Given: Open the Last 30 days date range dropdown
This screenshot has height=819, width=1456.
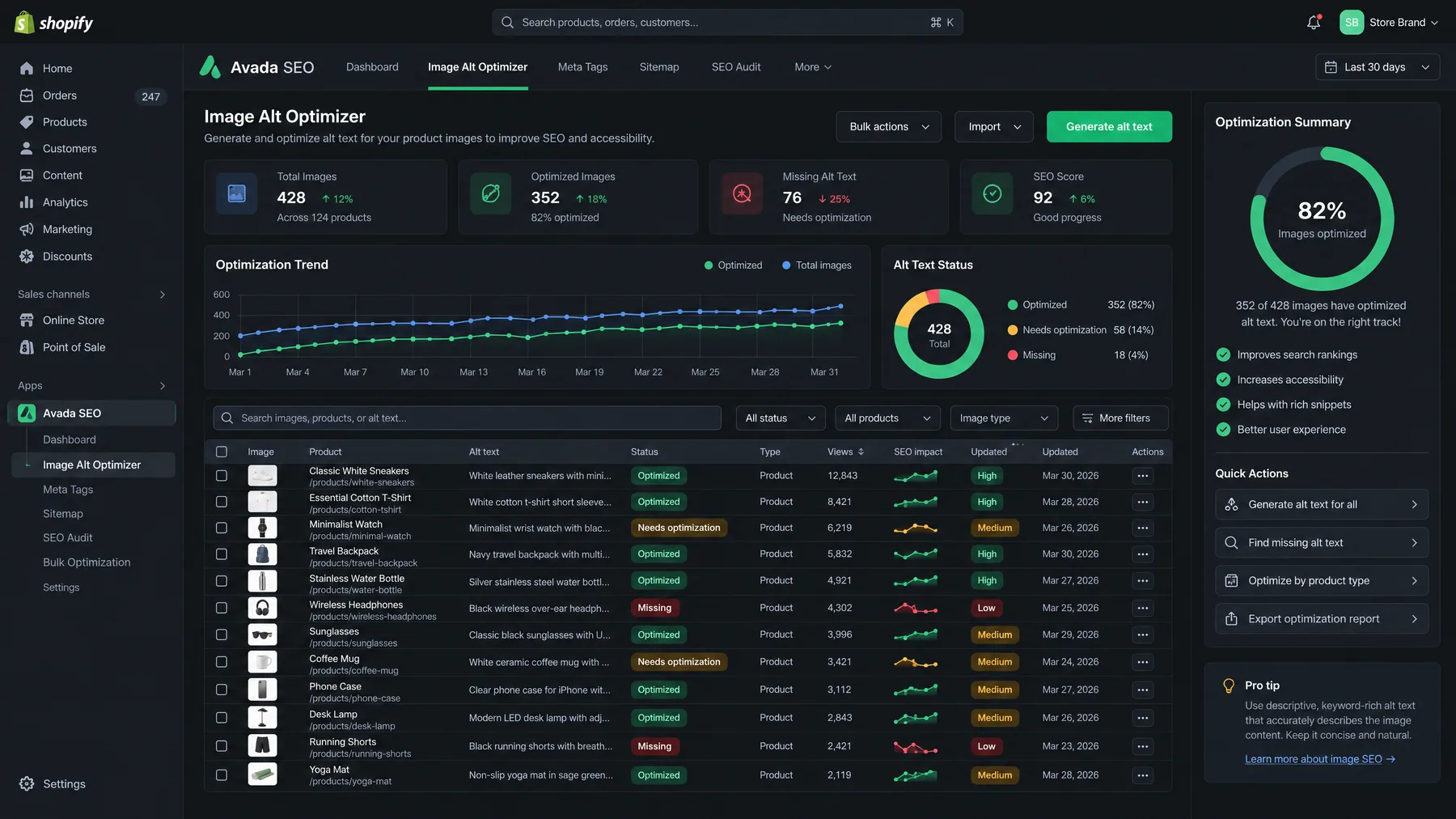Looking at the screenshot, I should click(1378, 67).
